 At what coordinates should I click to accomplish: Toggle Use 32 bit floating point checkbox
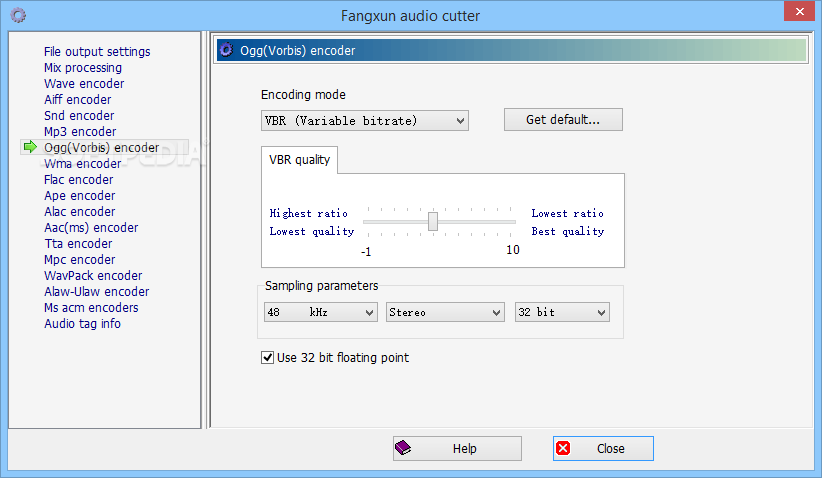point(267,357)
